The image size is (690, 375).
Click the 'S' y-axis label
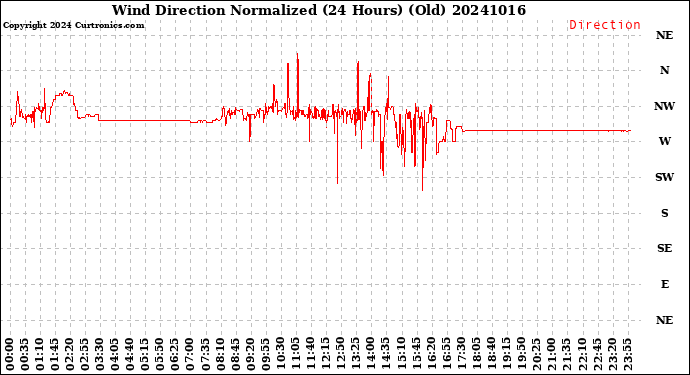pos(664,213)
